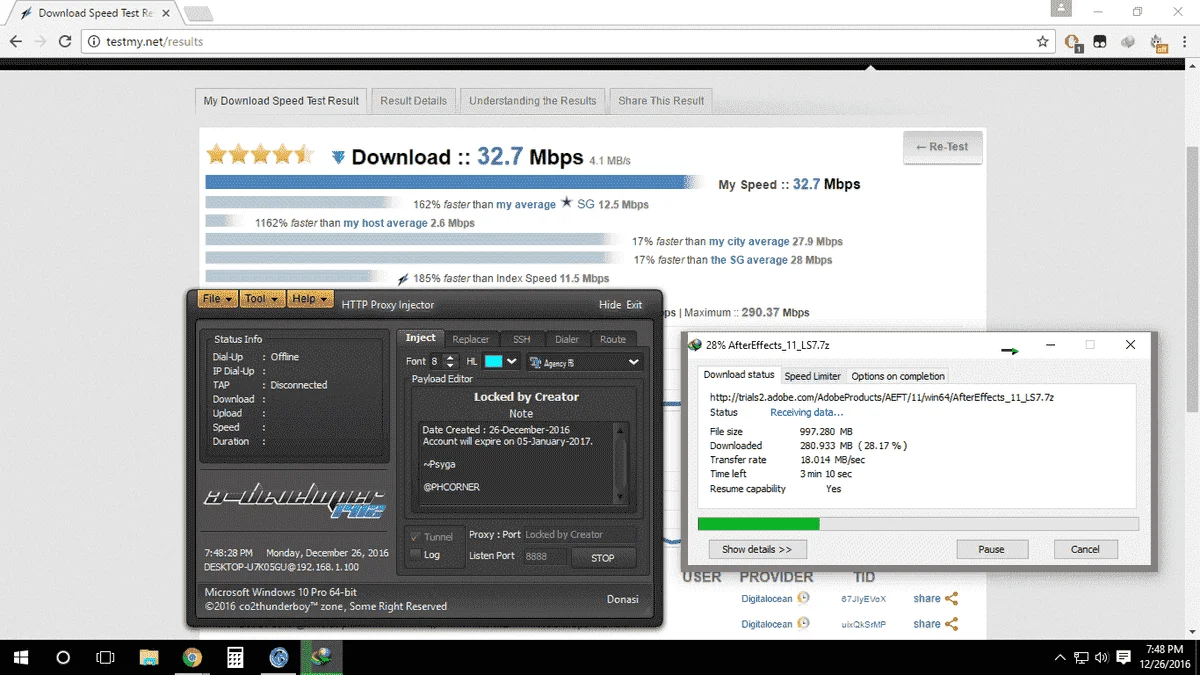Click the extension icon with 'off' badge
Viewport: 1200px width, 675px height.
(1158, 42)
